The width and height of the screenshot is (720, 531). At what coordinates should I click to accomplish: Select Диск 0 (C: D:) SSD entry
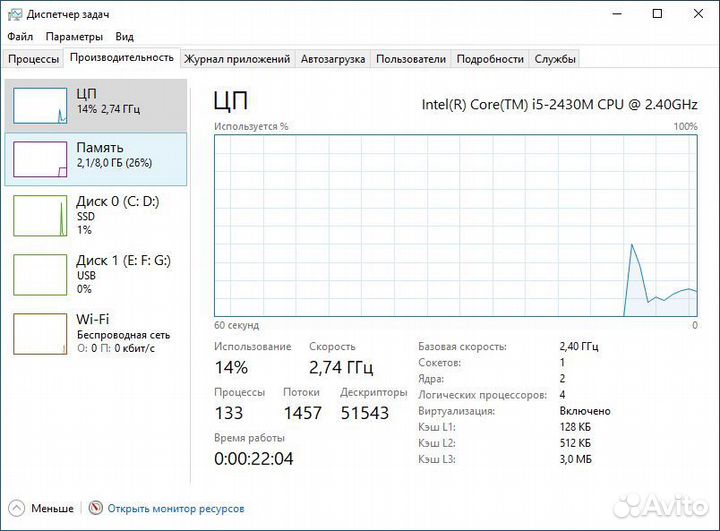pos(96,215)
